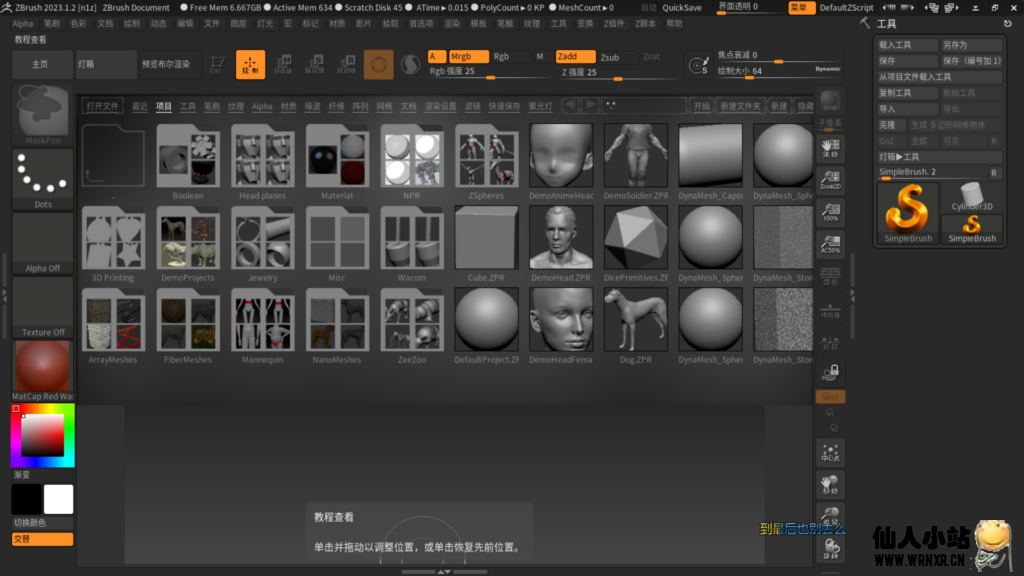Click the Zoom2D icon on the right shelf

(831, 177)
